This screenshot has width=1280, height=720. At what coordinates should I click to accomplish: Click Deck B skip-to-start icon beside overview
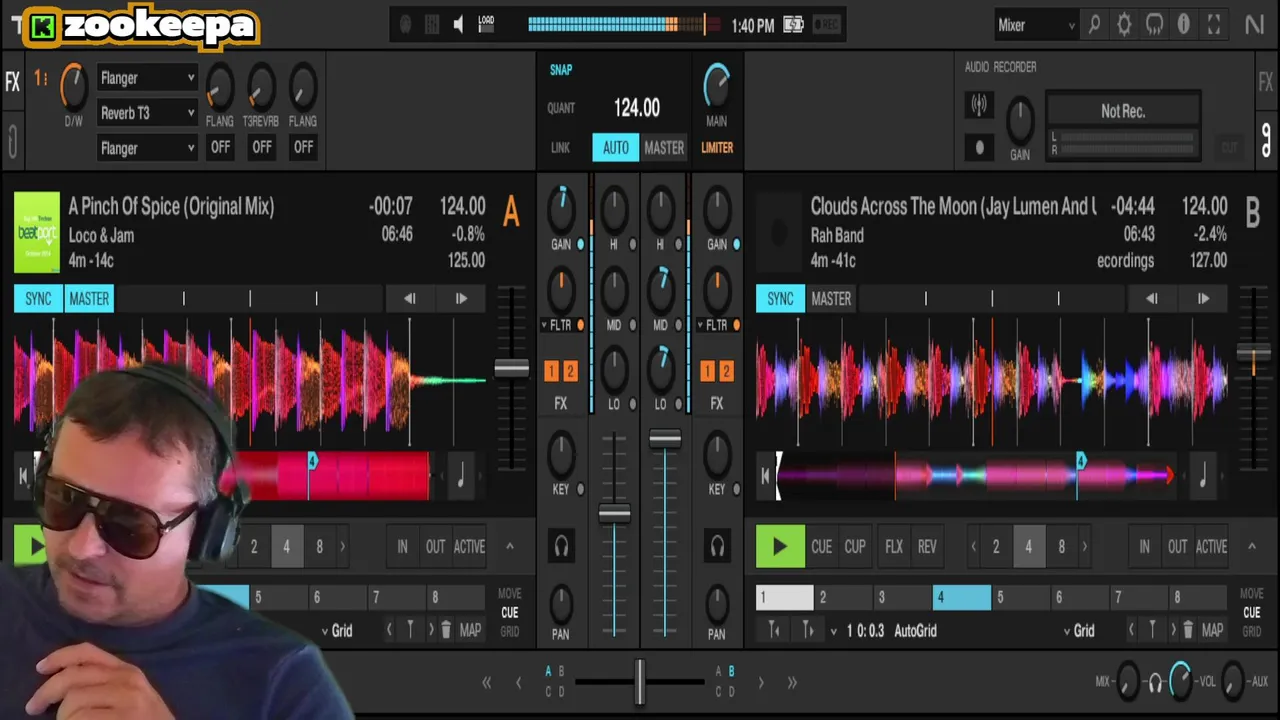click(765, 477)
